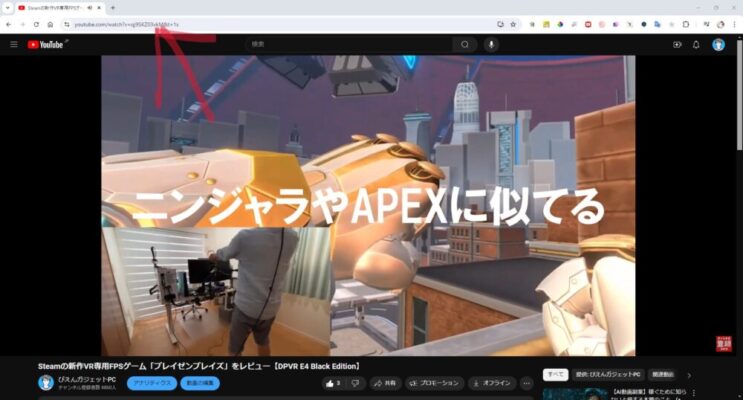Open the AI video recommendation thumbnail
The width and height of the screenshot is (743, 400).
pos(575,394)
